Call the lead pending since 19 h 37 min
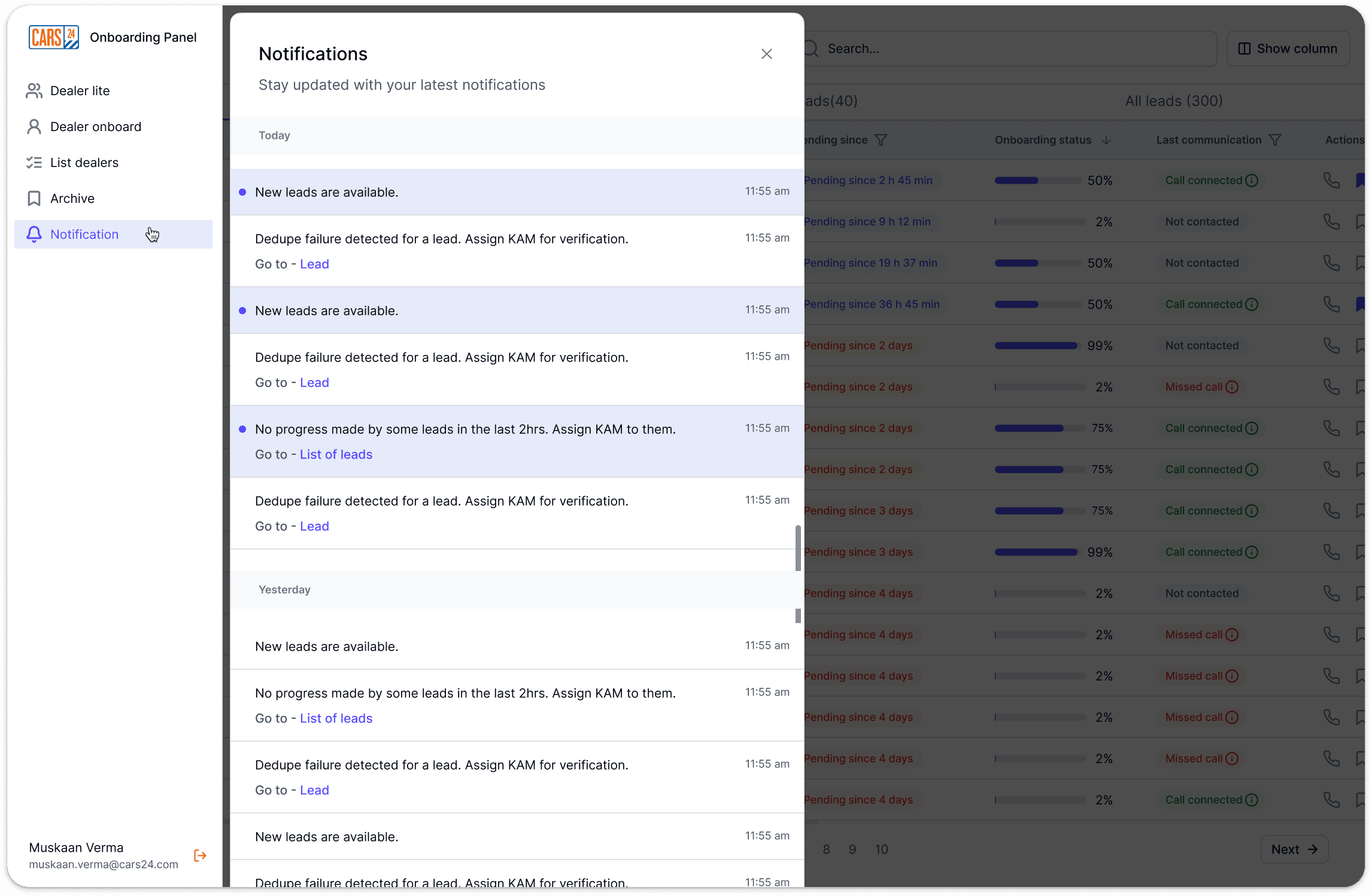The image size is (1372, 896). (1331, 263)
